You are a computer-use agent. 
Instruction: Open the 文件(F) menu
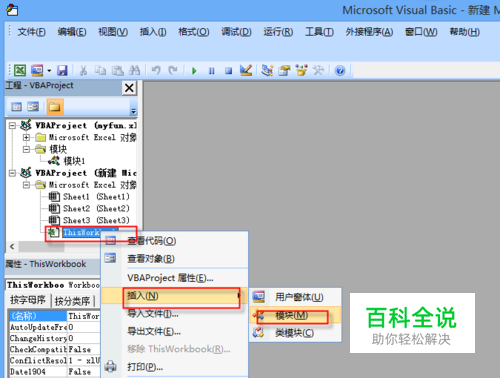(x=31, y=32)
